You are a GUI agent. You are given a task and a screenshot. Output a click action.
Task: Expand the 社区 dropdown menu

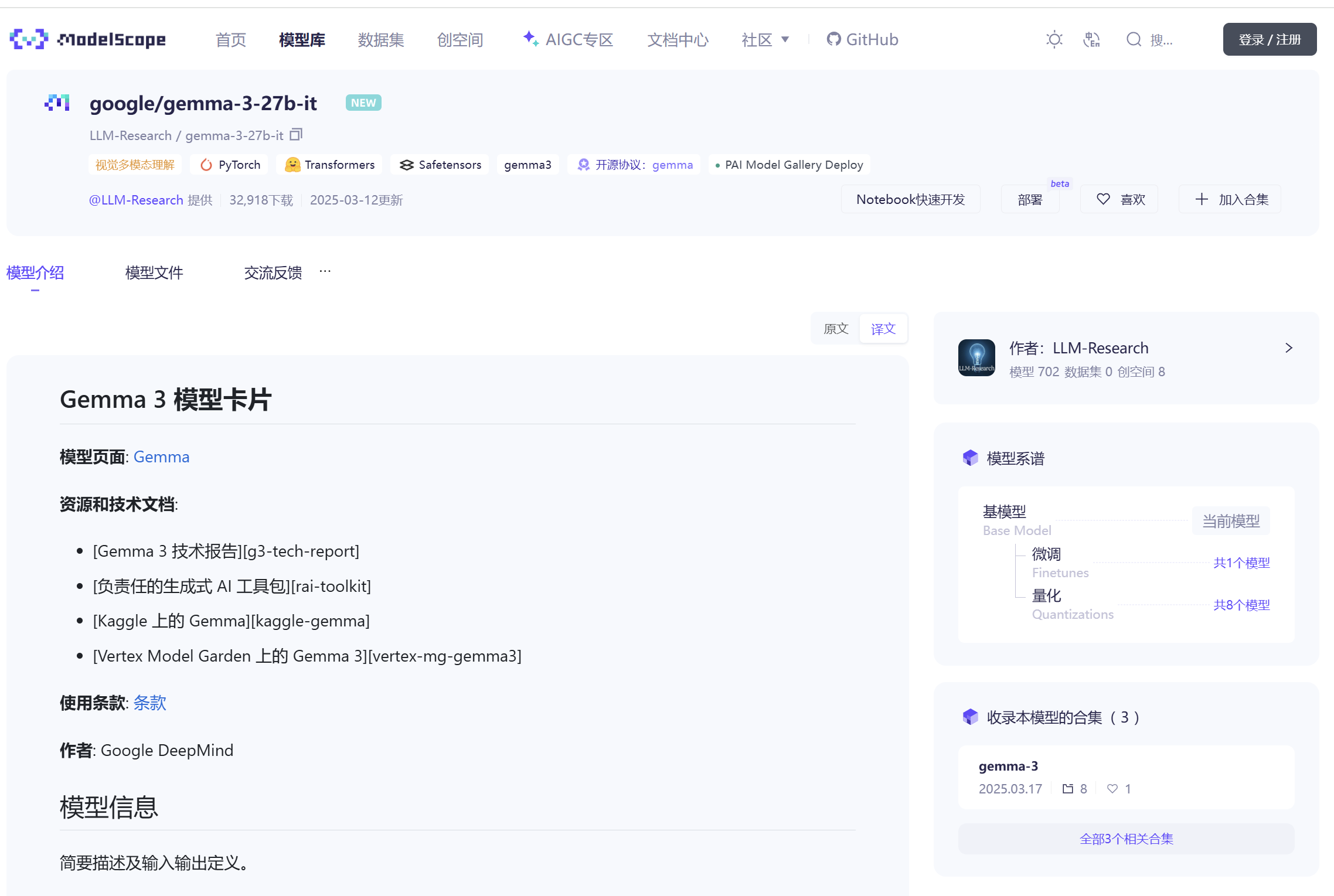[765, 39]
